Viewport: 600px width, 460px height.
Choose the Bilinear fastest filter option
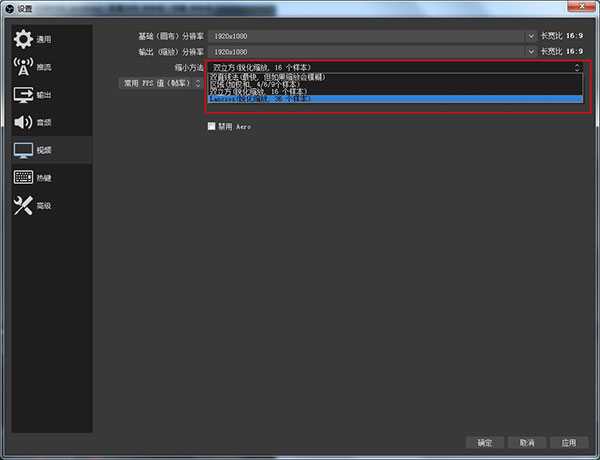(396, 77)
